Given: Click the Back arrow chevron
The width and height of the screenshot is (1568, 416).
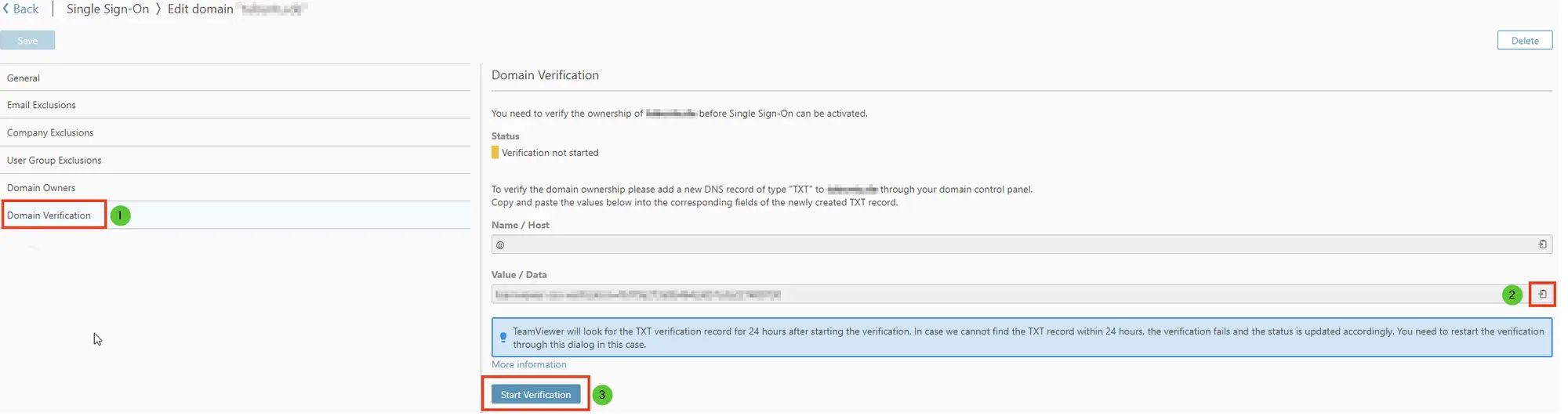Looking at the screenshot, I should pos(5,9).
